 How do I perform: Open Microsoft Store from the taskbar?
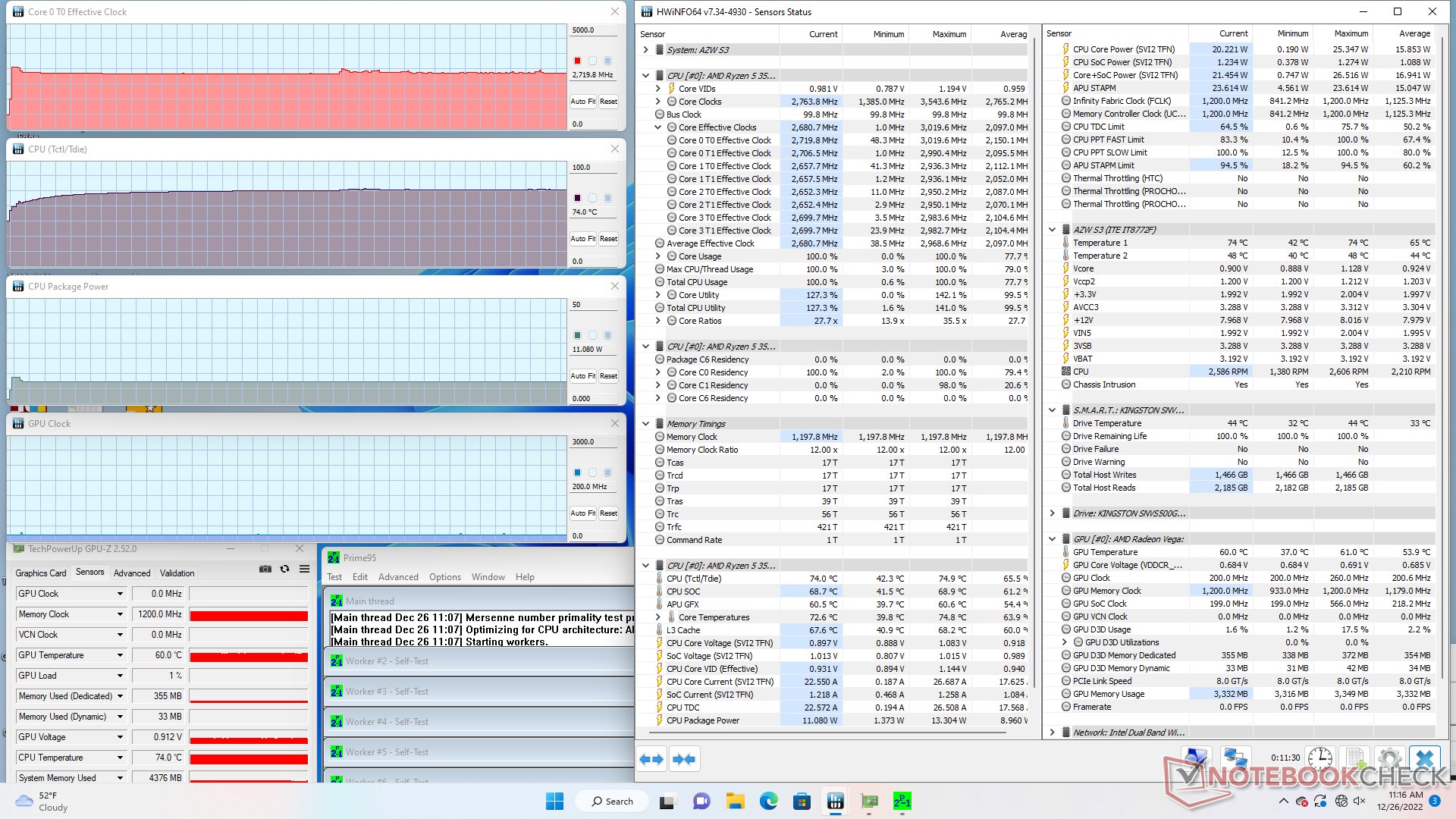(802, 802)
